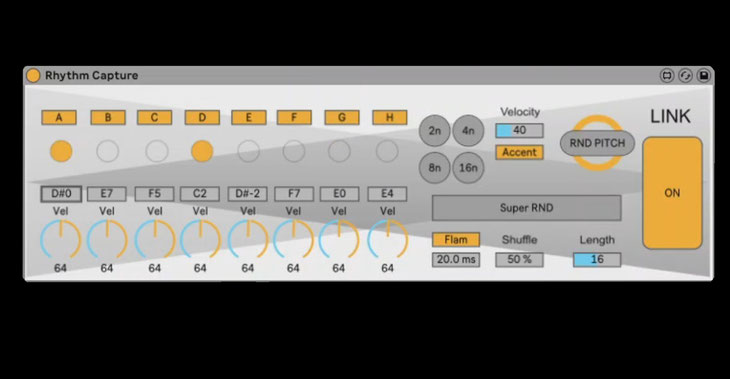
Task: Select the 2n note division button
Action: [434, 131]
